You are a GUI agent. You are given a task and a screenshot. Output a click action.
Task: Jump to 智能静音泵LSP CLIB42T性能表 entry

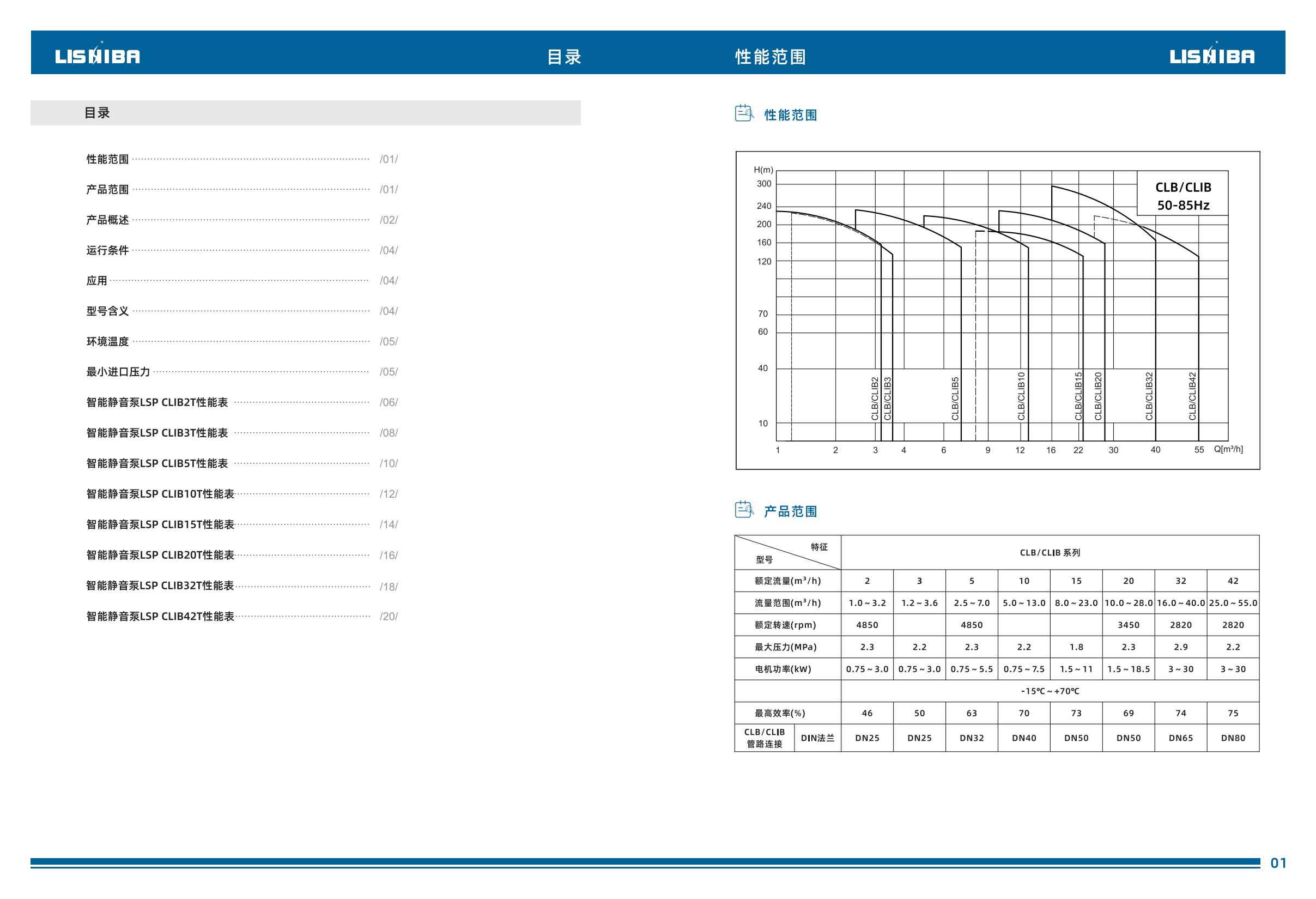point(160,617)
